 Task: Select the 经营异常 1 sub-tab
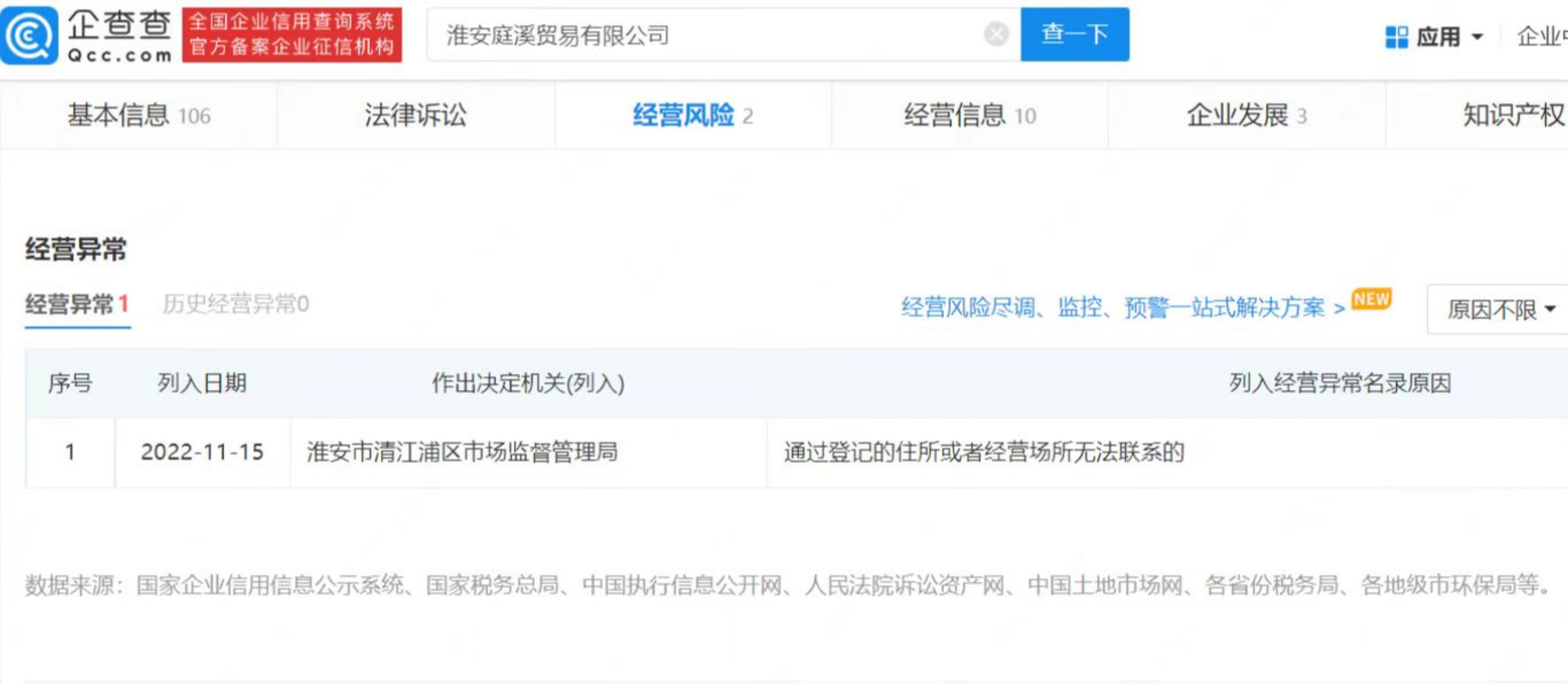coord(77,304)
